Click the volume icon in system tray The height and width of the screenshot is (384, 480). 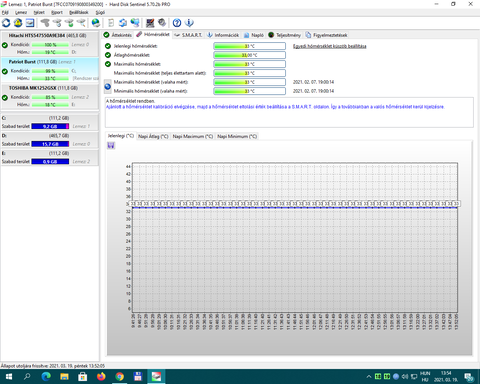point(405,377)
